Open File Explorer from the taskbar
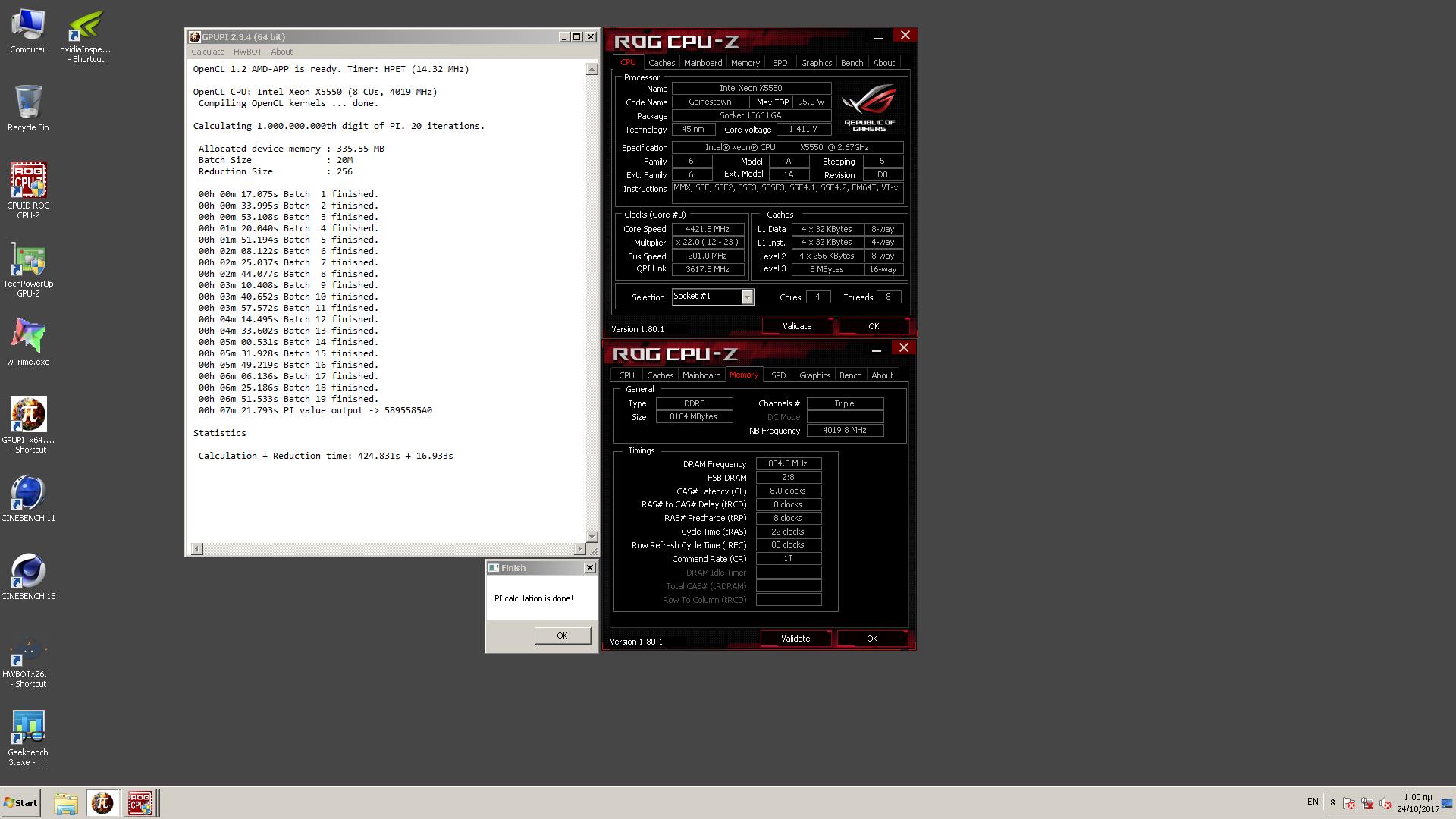Image resolution: width=1456 pixels, height=819 pixels. coord(66,803)
